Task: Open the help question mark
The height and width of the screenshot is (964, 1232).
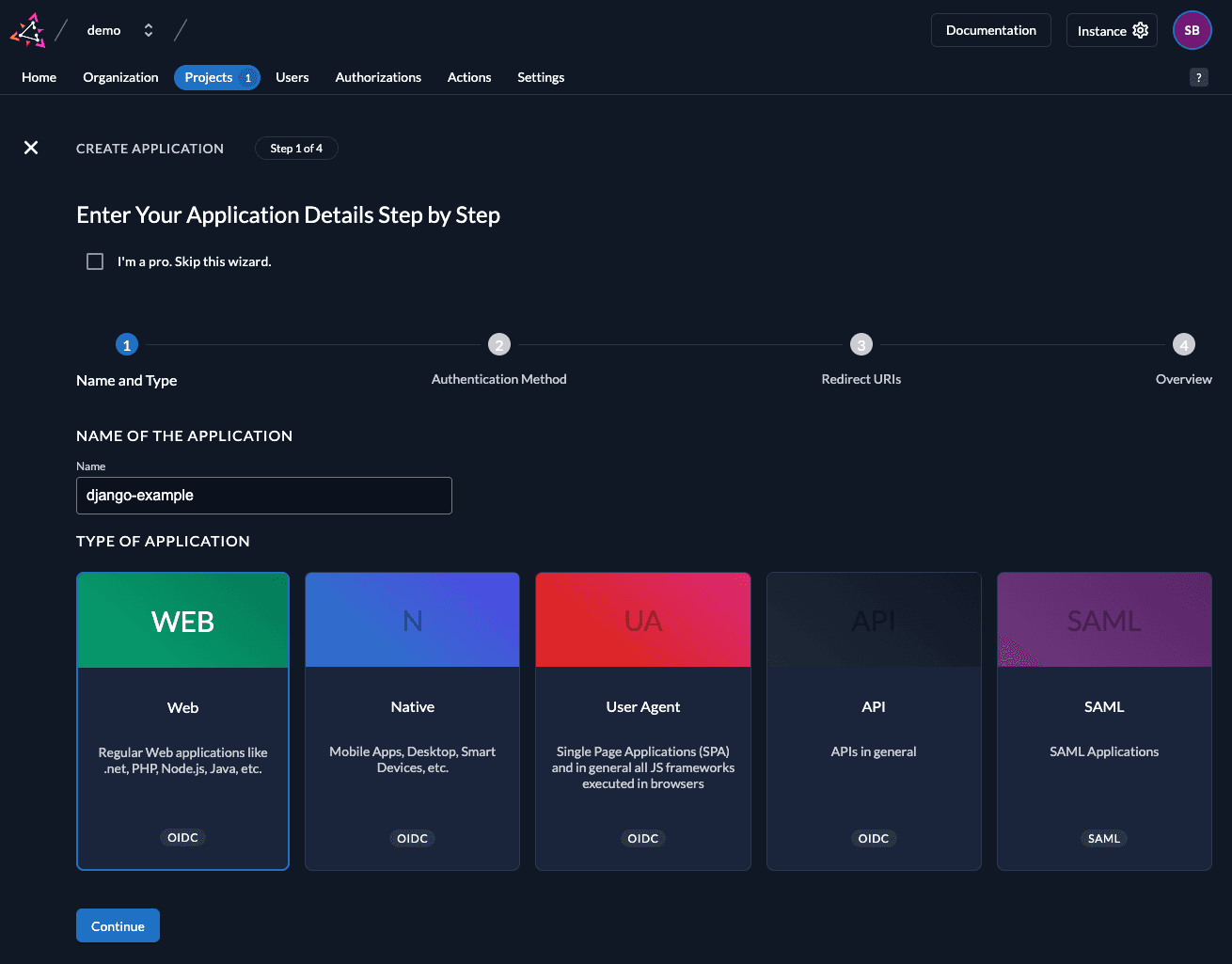Action: point(1198,77)
